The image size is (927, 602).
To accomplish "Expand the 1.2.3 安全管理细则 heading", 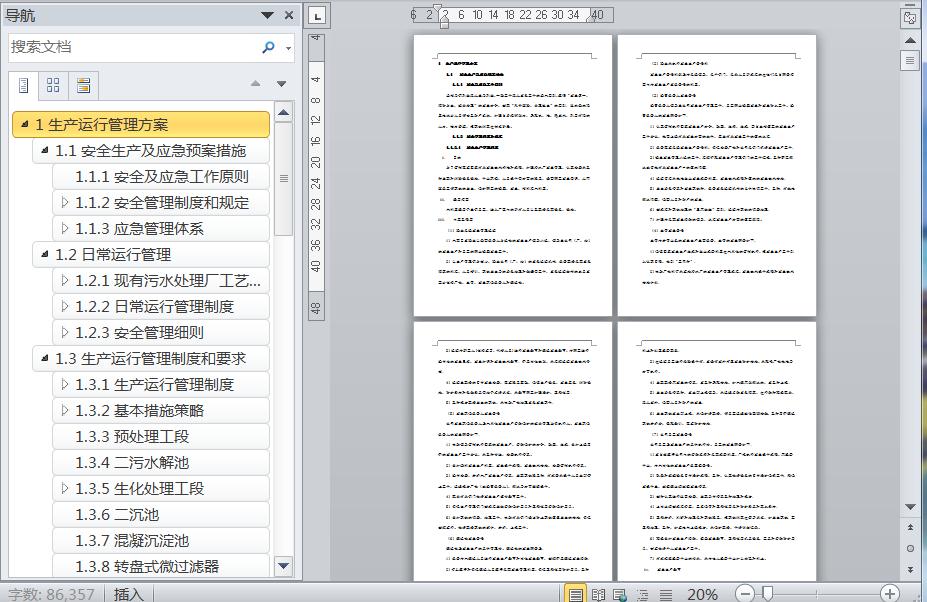I will (x=64, y=332).
